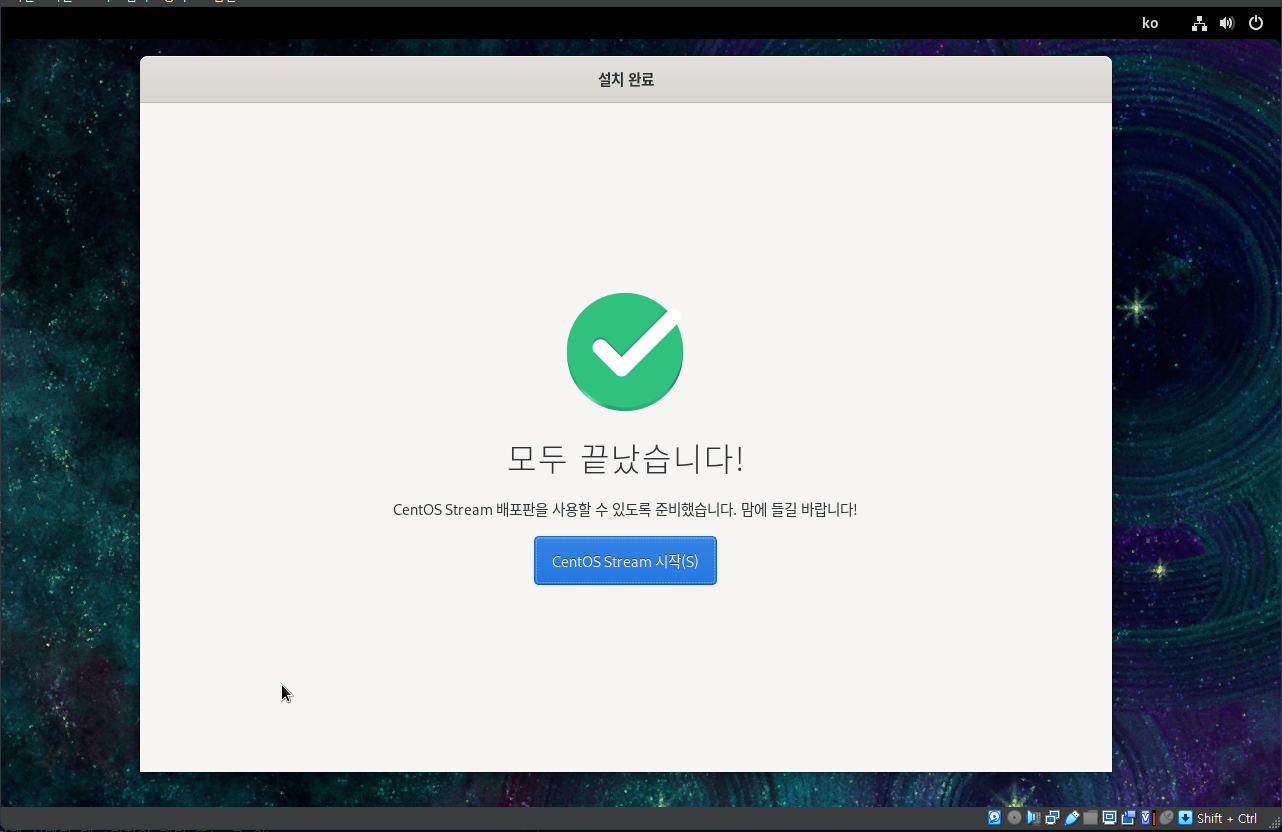Screen dimensions: 1282x832
Task: Click the 모두 끝났습니다! heading
Action: [625, 459]
